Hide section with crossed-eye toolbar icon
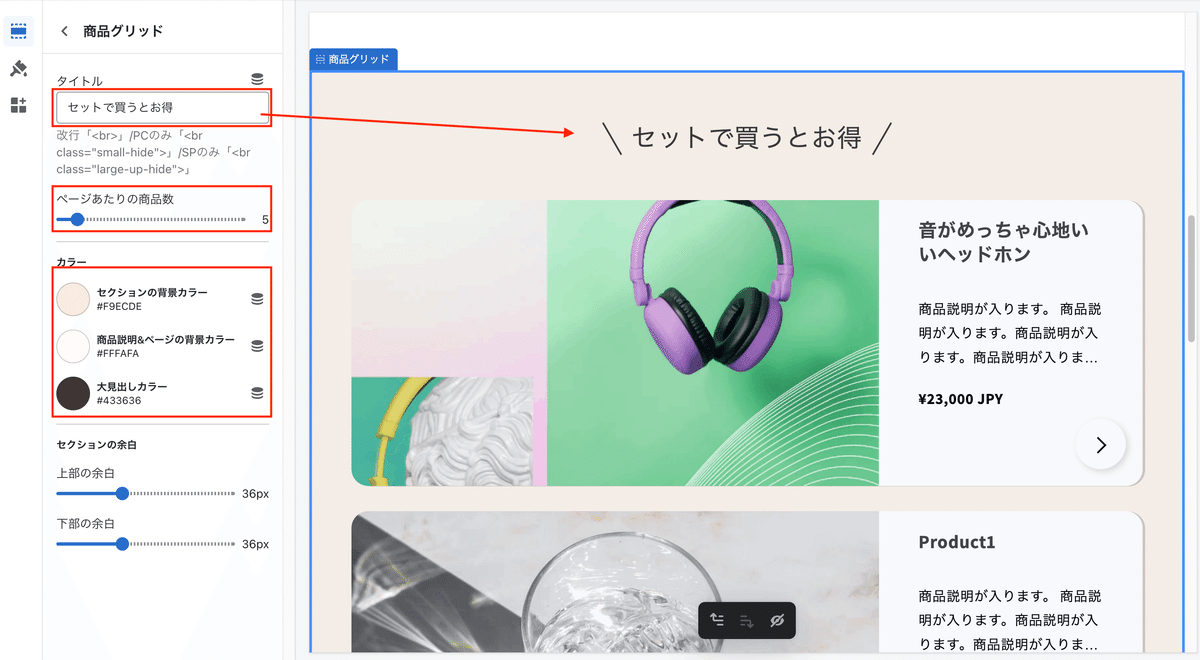This screenshot has width=1200, height=660. 777,620
